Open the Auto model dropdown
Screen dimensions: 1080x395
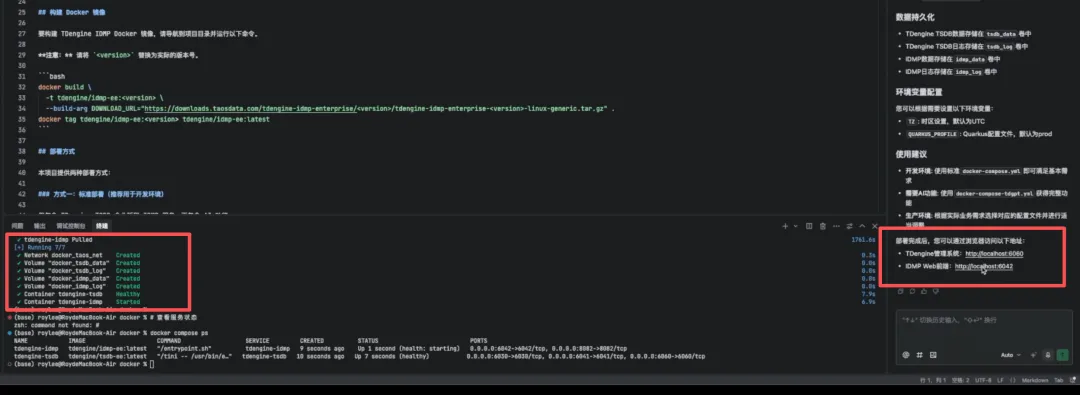pyautogui.click(x=1010, y=355)
